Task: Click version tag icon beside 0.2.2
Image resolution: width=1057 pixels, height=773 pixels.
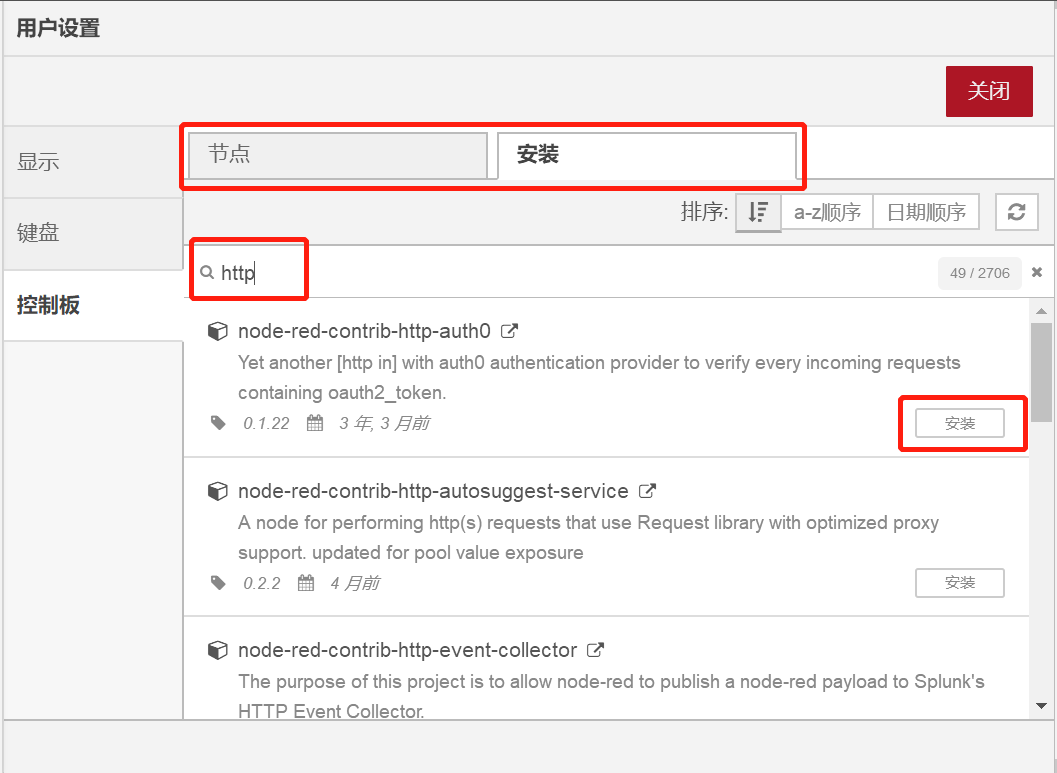Action: 218,582
